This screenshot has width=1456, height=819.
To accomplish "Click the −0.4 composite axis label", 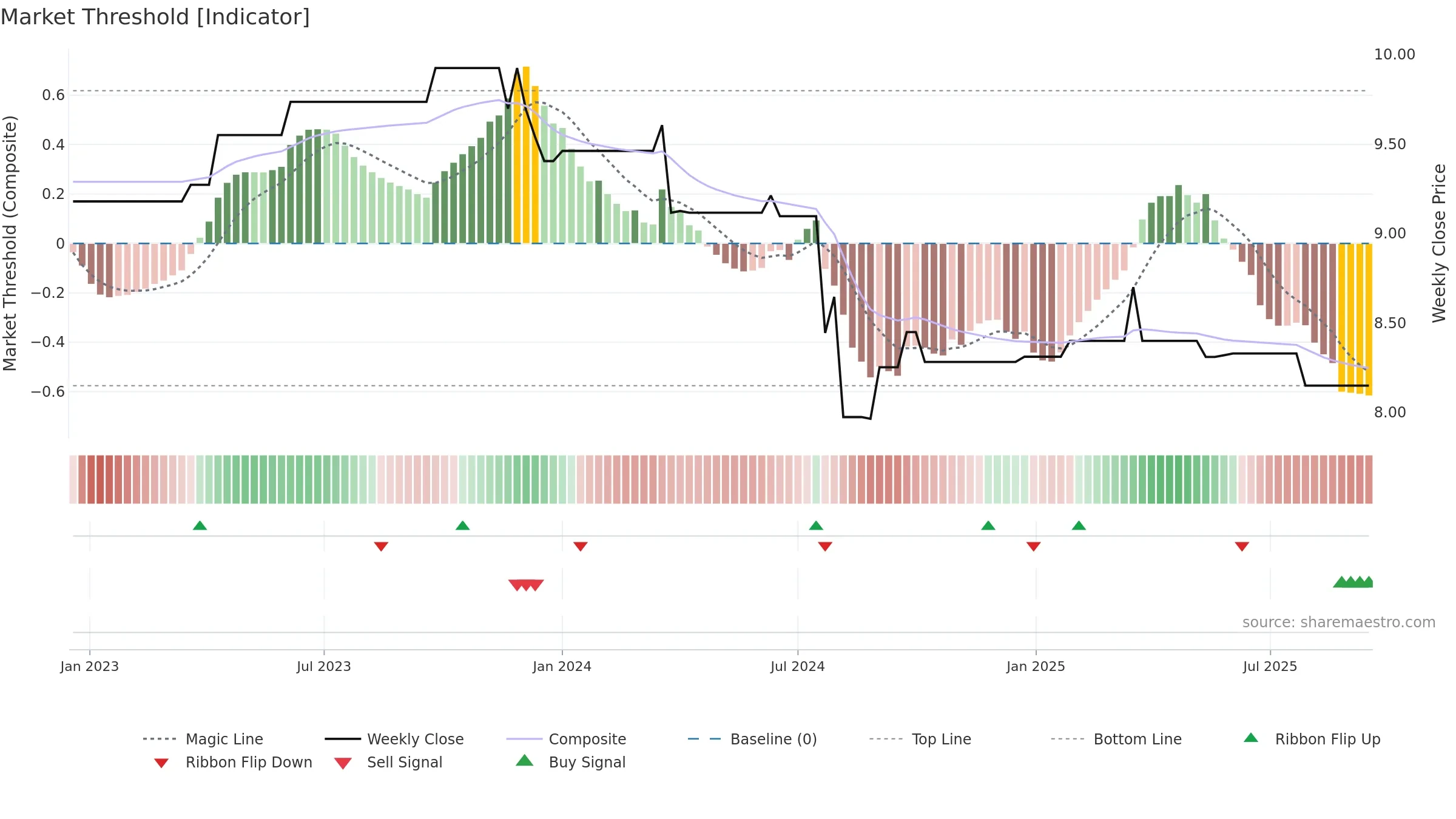I will tap(48, 342).
